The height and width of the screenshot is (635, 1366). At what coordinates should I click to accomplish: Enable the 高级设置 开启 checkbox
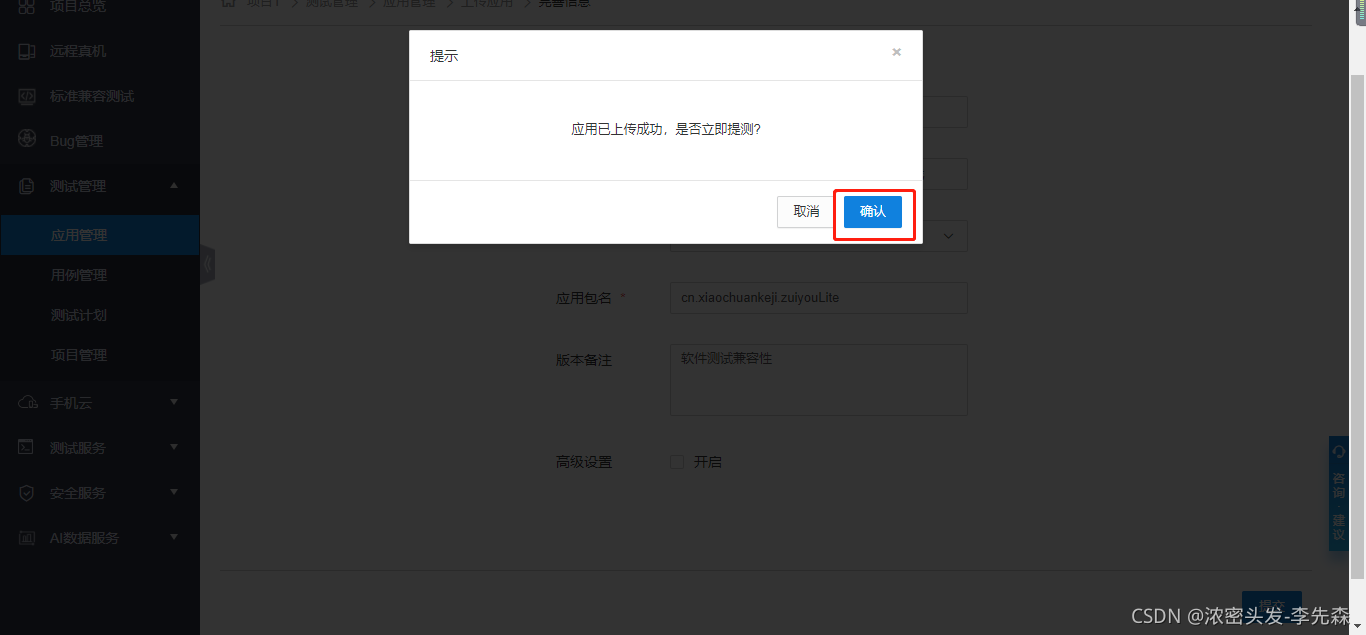(x=677, y=462)
